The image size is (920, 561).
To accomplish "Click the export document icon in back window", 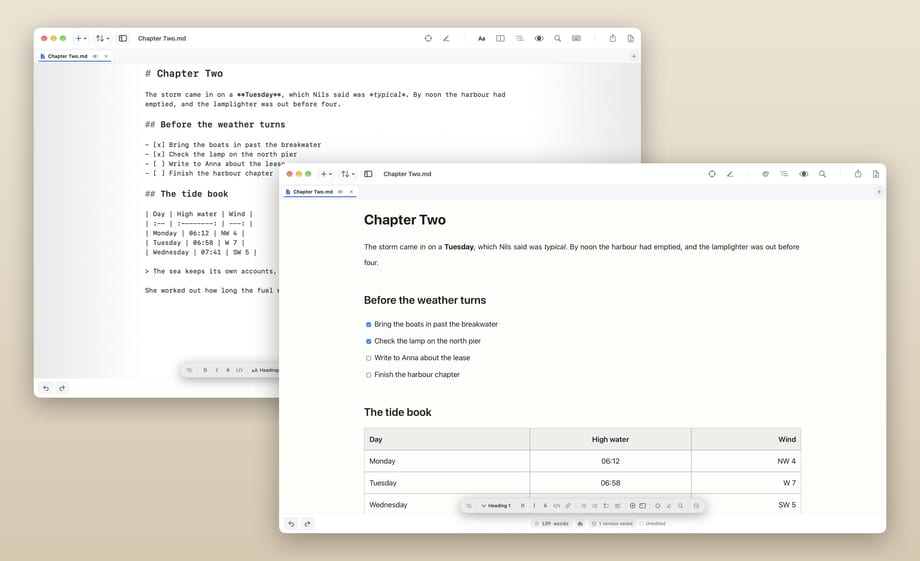I will [x=630, y=38].
